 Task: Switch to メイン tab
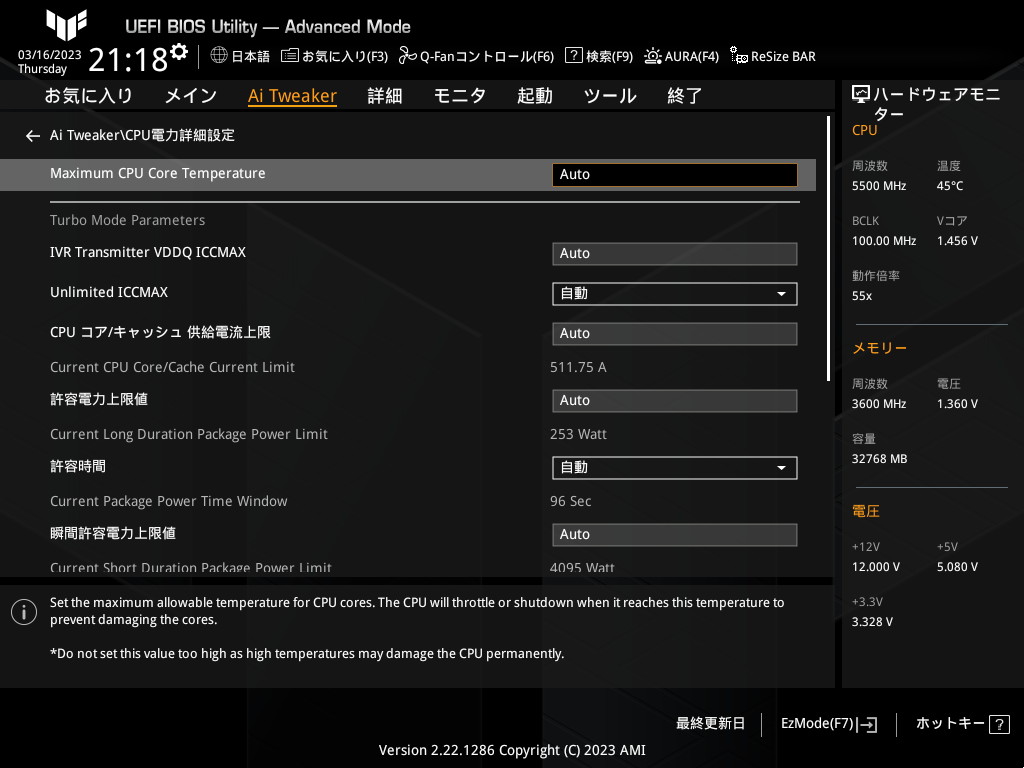click(x=191, y=96)
